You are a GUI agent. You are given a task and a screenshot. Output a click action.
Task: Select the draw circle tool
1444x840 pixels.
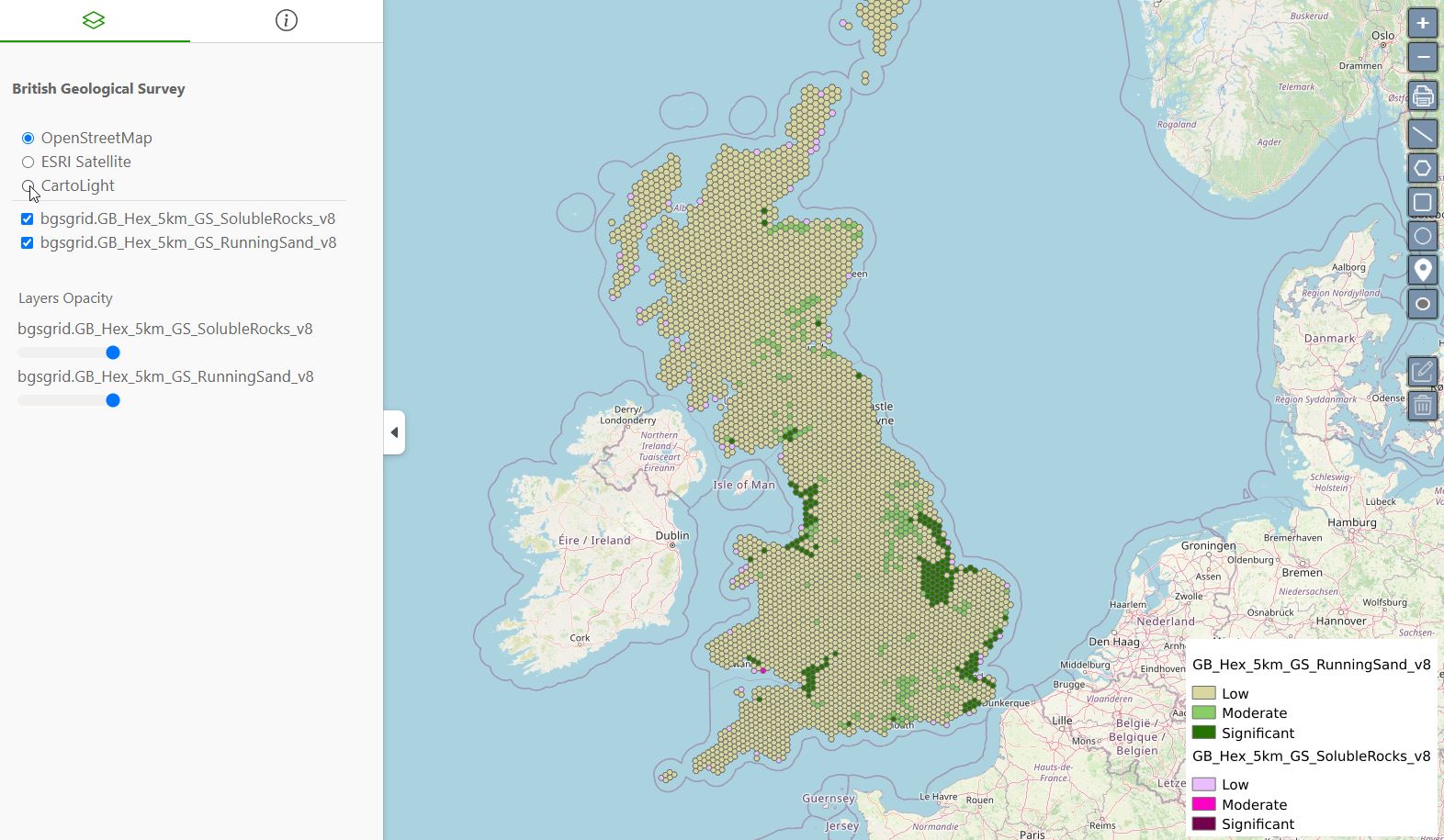coord(1422,236)
